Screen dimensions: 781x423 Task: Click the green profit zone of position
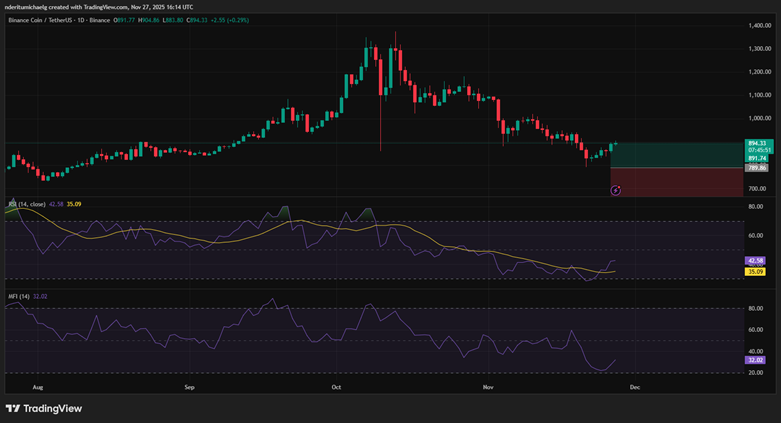(676, 155)
